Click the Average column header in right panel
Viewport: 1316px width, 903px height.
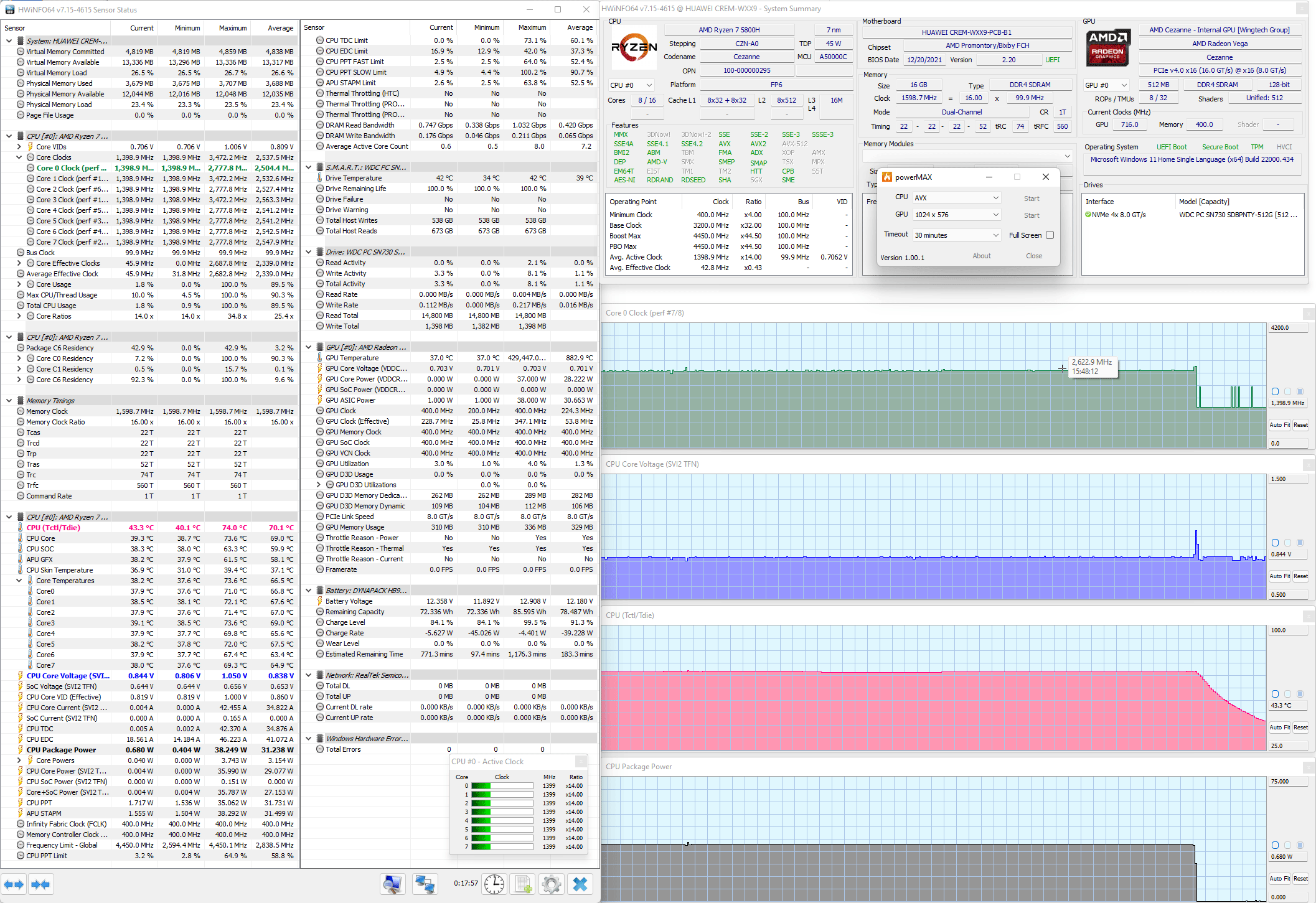[580, 27]
